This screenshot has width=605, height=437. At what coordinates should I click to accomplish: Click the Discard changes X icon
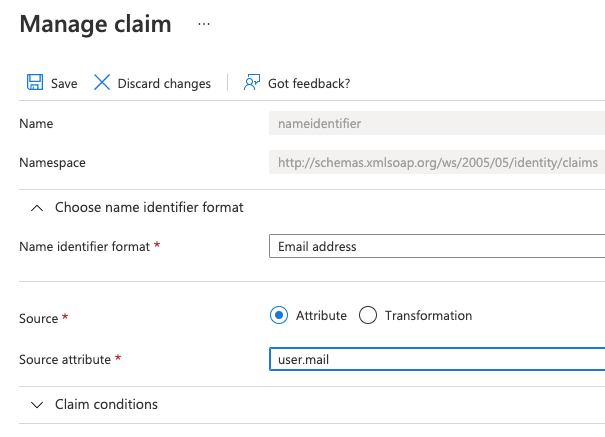coord(102,83)
